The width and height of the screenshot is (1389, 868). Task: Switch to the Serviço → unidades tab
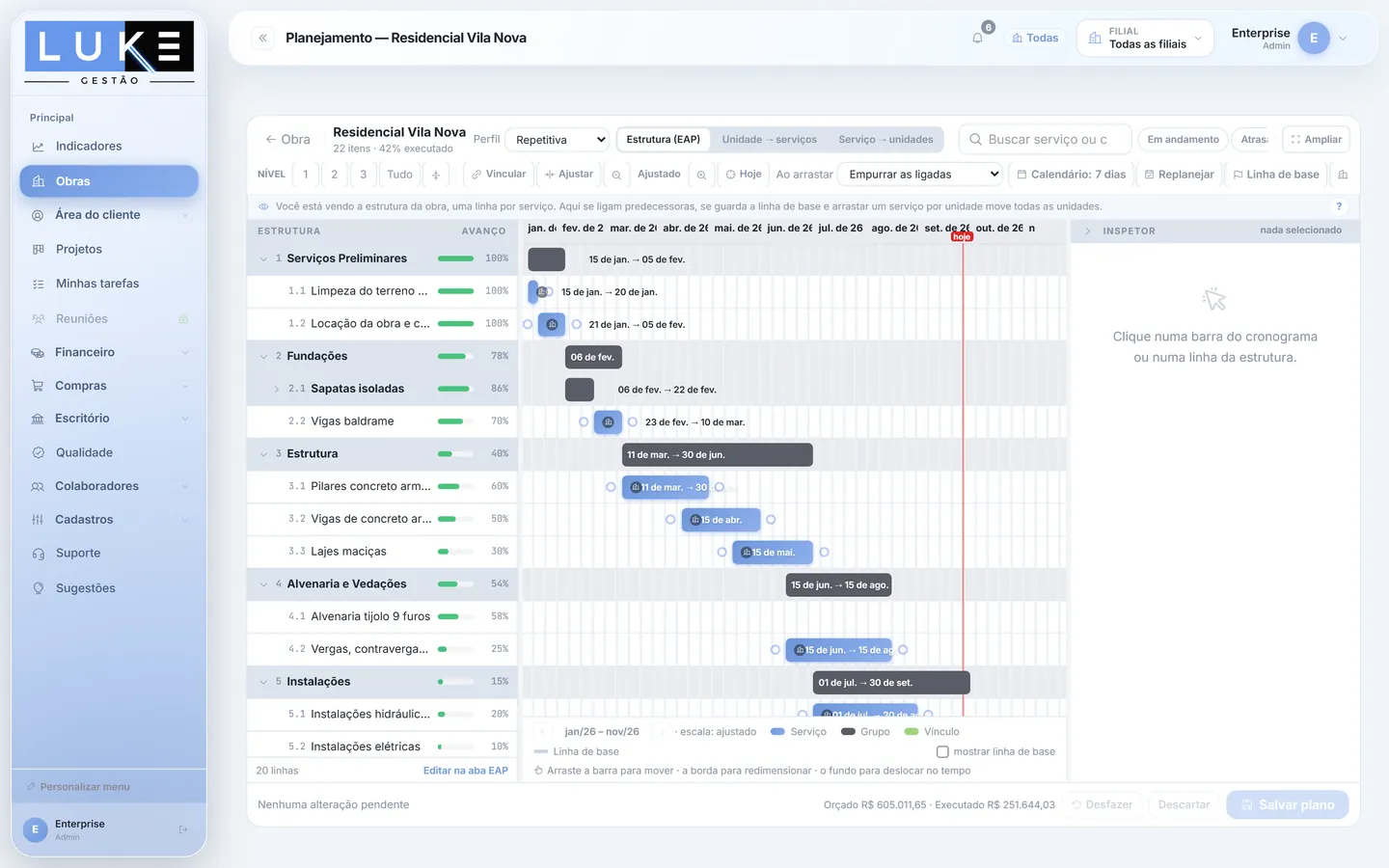coord(885,140)
